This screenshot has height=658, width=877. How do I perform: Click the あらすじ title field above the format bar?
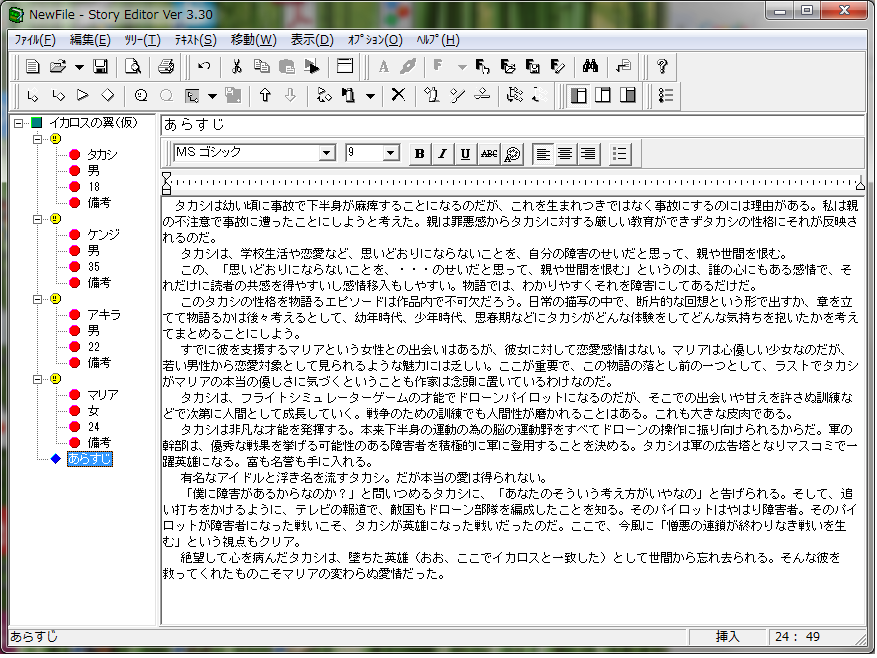(512, 124)
